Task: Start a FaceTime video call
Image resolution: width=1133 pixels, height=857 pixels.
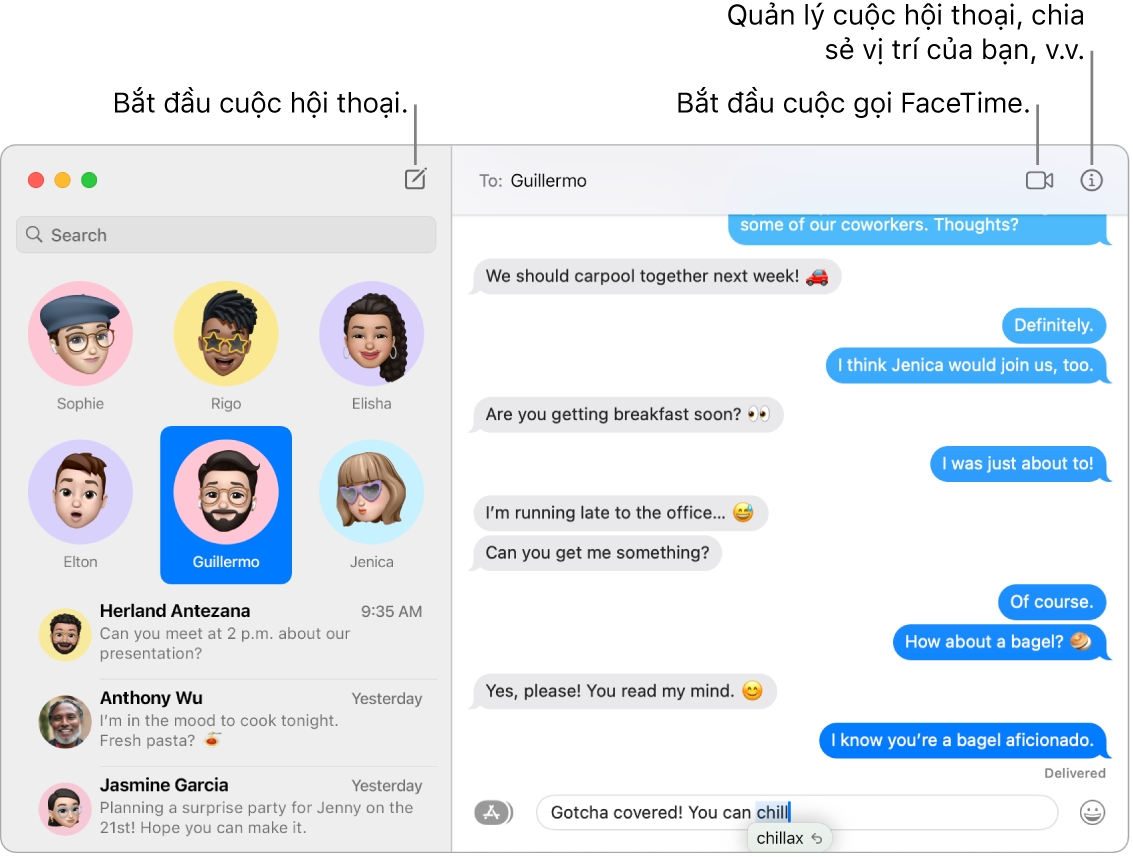Action: pyautogui.click(x=1039, y=180)
